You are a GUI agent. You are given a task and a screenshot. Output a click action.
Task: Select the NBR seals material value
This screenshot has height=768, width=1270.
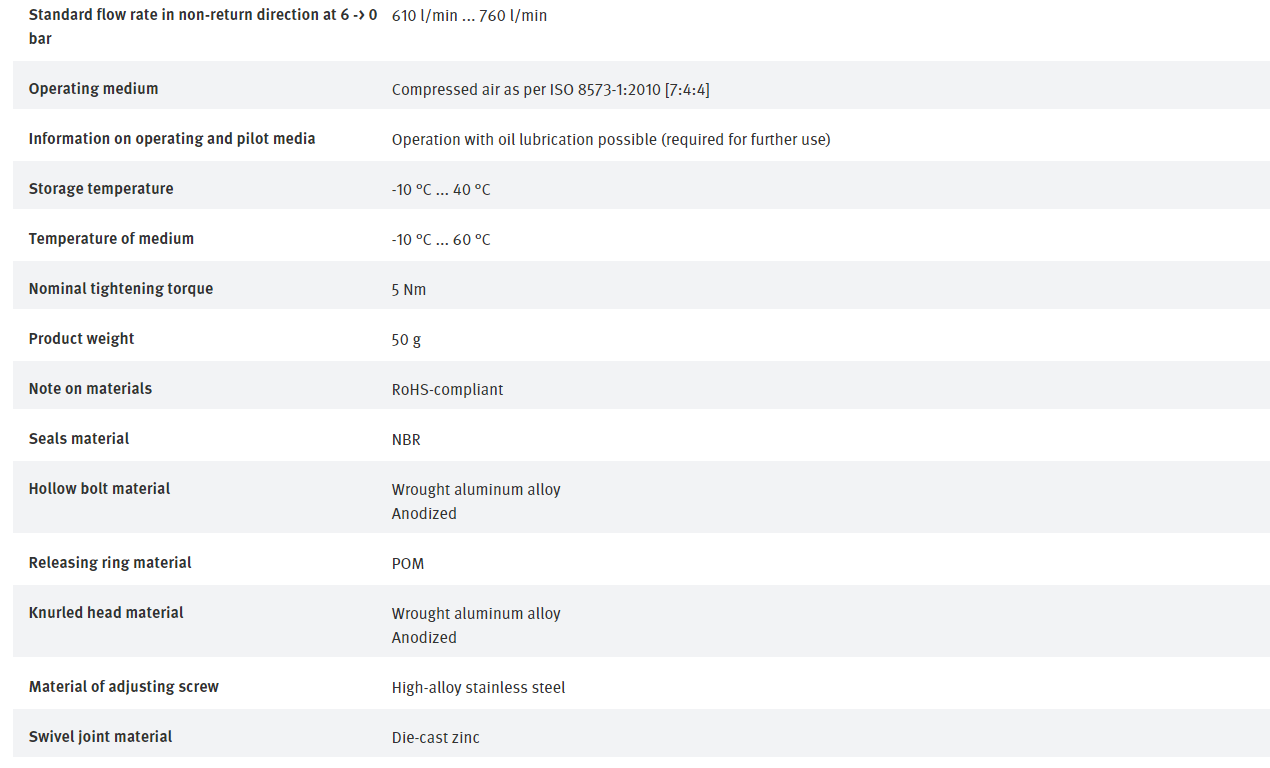point(406,440)
